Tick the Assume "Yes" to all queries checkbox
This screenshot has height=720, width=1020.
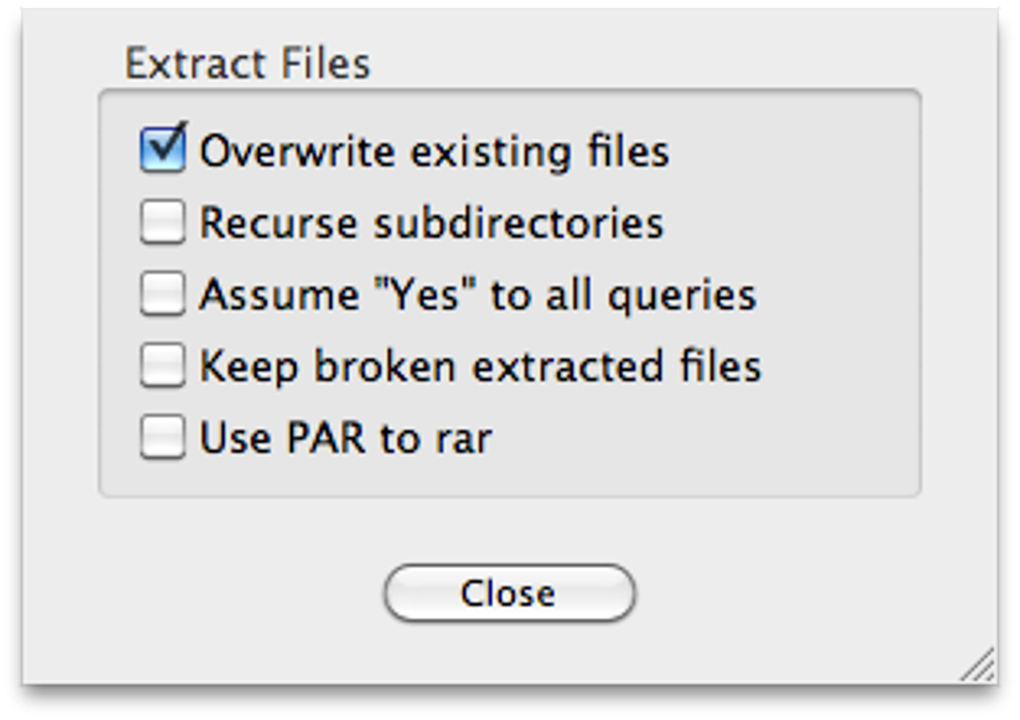[162, 294]
